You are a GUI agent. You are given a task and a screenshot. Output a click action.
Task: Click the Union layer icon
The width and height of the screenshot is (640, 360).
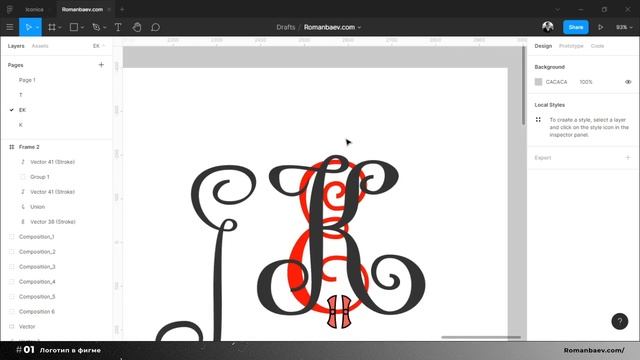tap(23, 207)
